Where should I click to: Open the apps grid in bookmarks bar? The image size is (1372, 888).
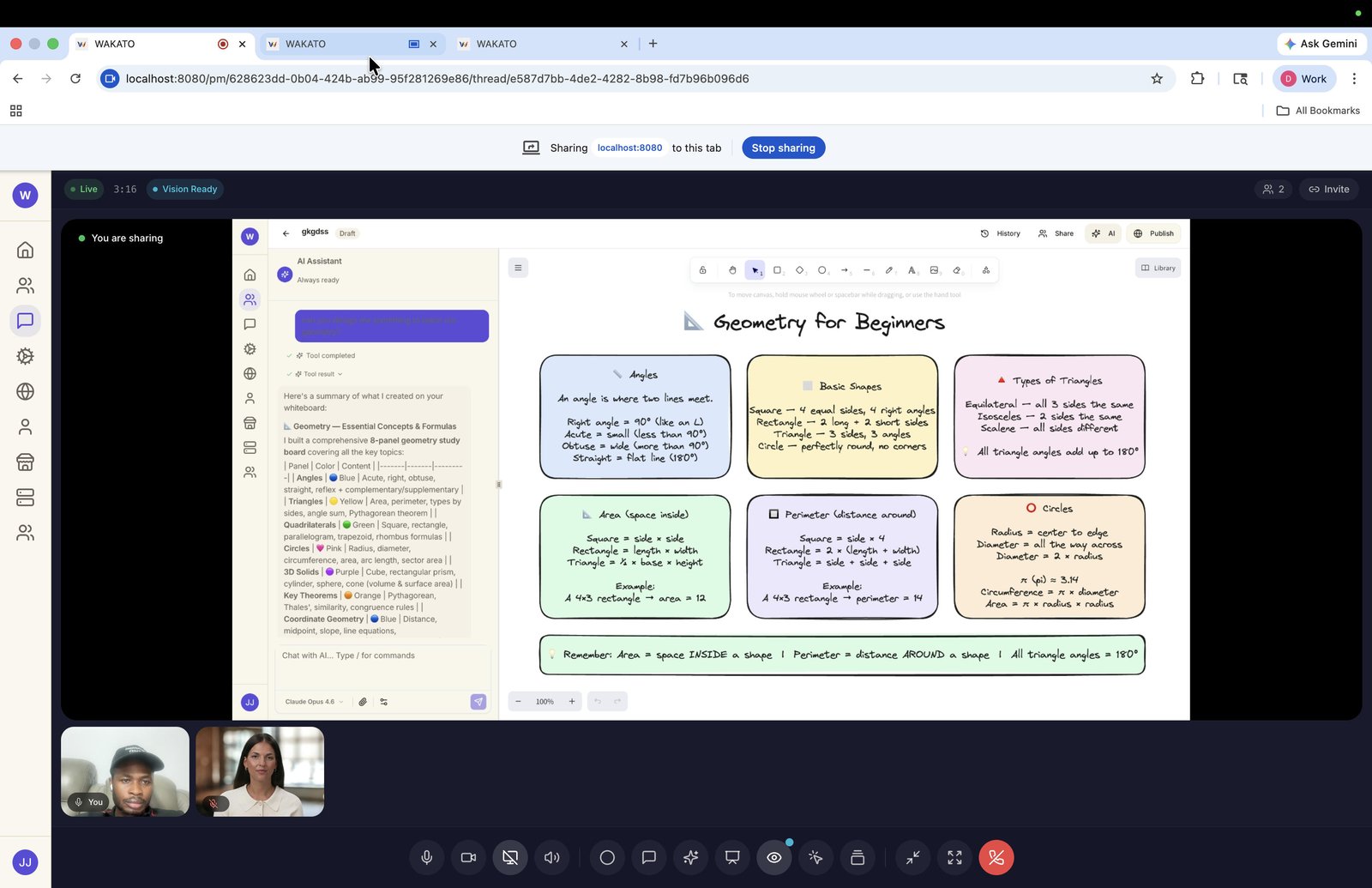[x=15, y=111]
